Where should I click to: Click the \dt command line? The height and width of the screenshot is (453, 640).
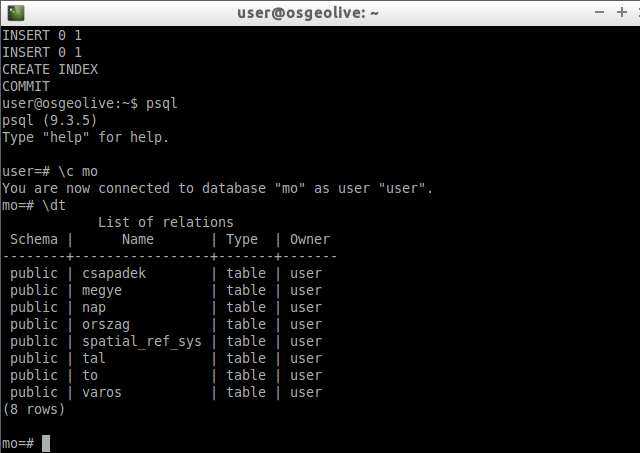pyautogui.click(x=34, y=205)
